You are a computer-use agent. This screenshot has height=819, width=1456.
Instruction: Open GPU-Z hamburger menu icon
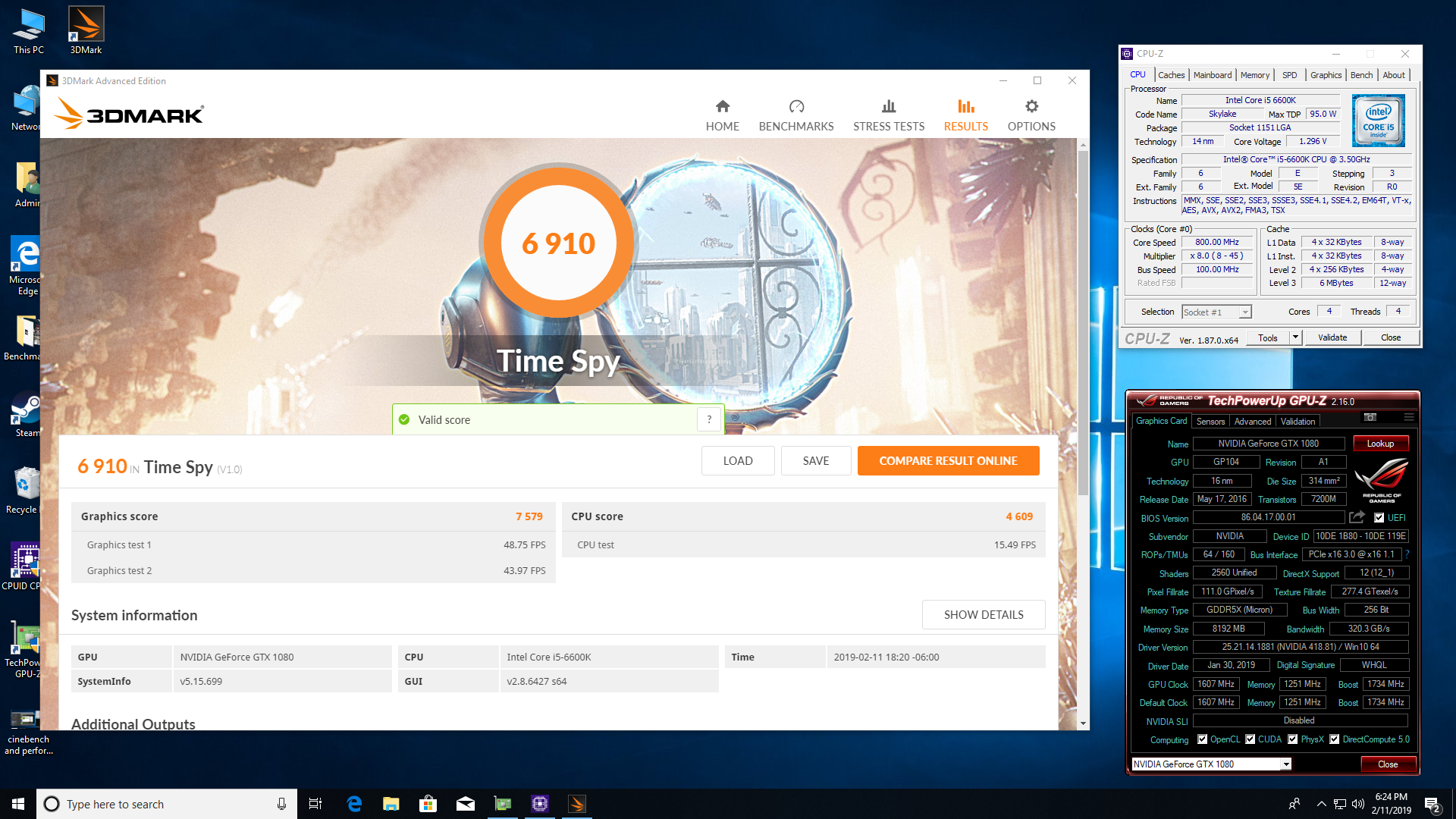(x=1408, y=417)
